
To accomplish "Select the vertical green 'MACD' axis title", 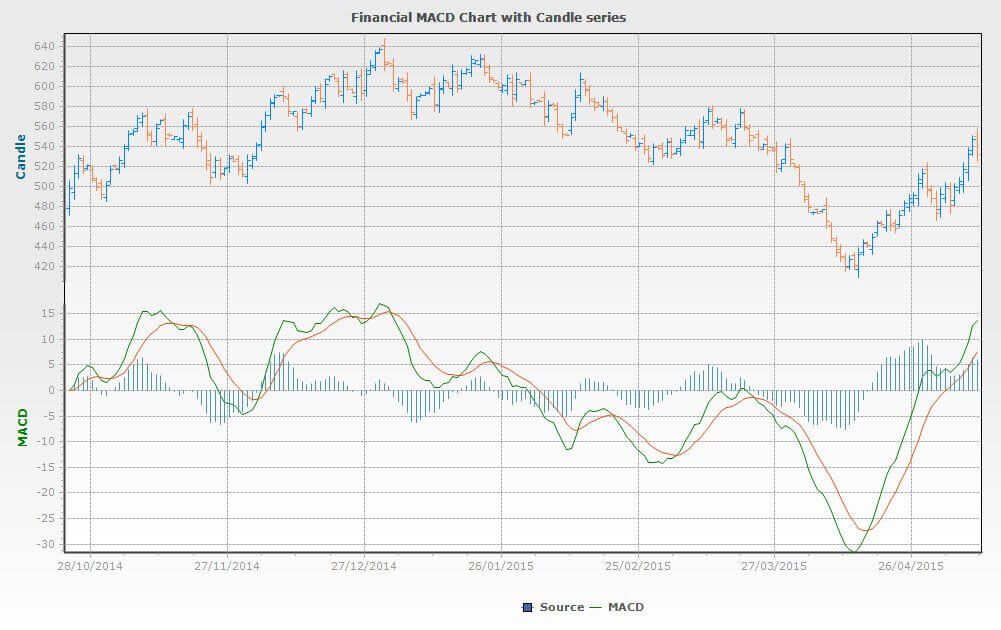I will [x=22, y=427].
